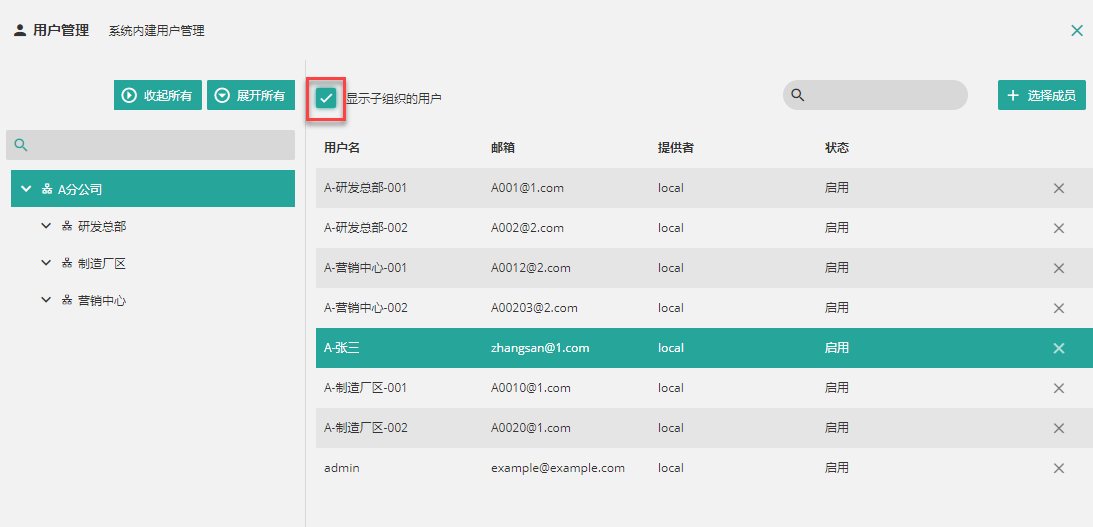Delete admin user via X icon
Screen dimensions: 1093x527
pyautogui.click(x=1058, y=468)
